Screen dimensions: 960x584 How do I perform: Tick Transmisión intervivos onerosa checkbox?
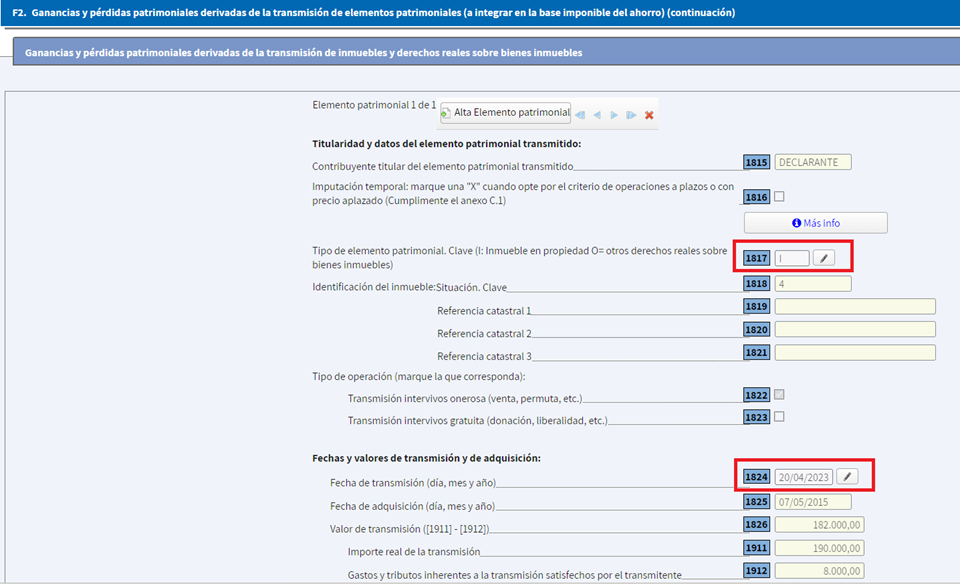[x=780, y=395]
